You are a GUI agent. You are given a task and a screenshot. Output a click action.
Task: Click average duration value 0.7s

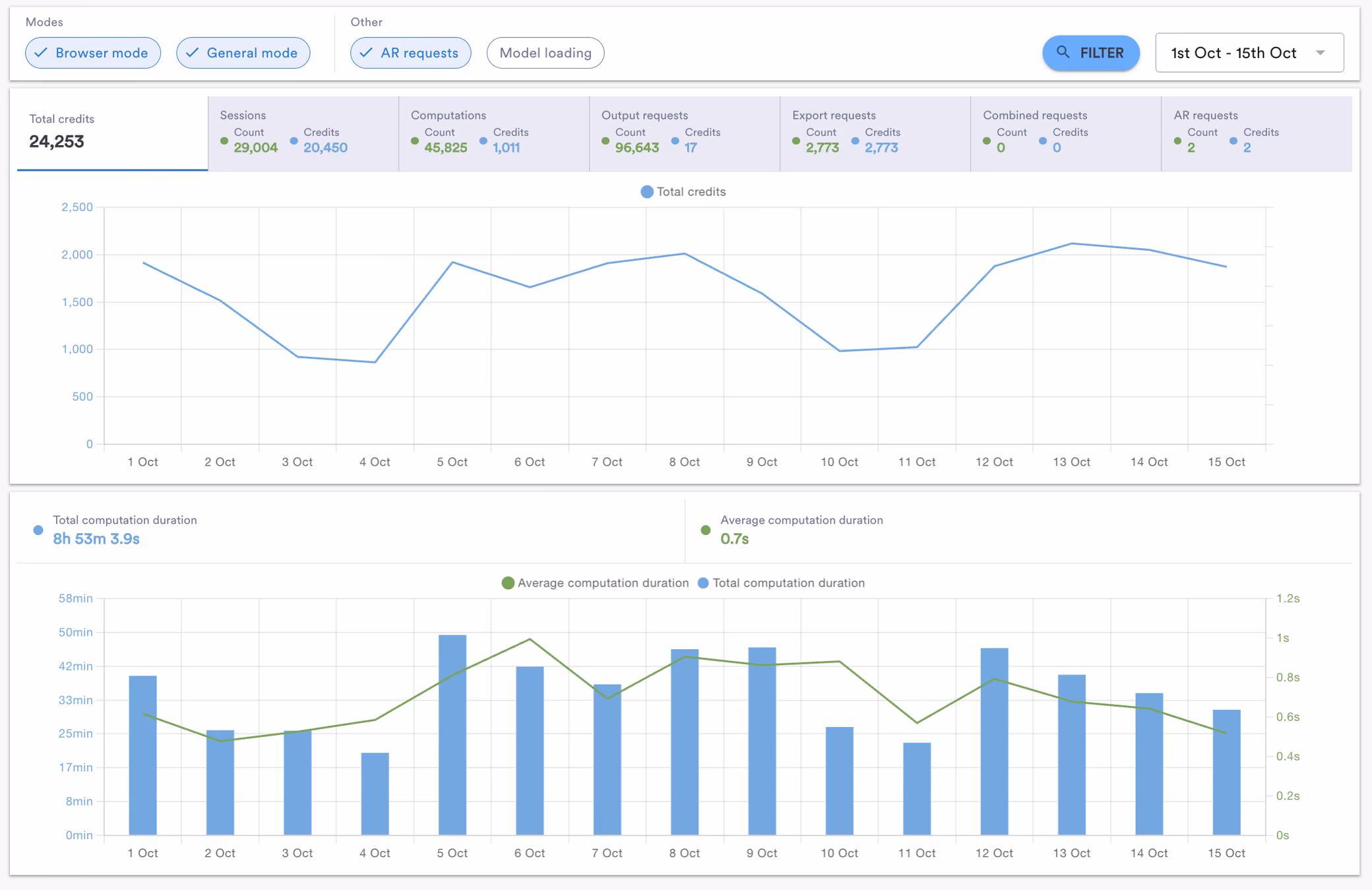tap(734, 539)
